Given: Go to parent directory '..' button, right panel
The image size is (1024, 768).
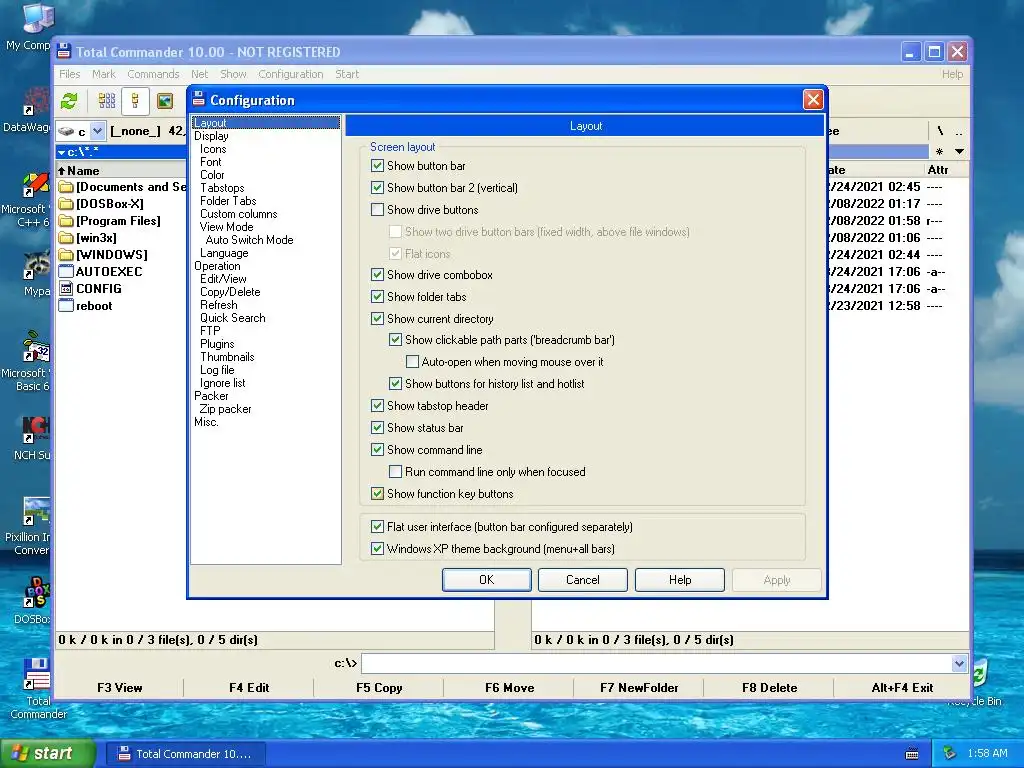Looking at the screenshot, I should tap(959, 131).
